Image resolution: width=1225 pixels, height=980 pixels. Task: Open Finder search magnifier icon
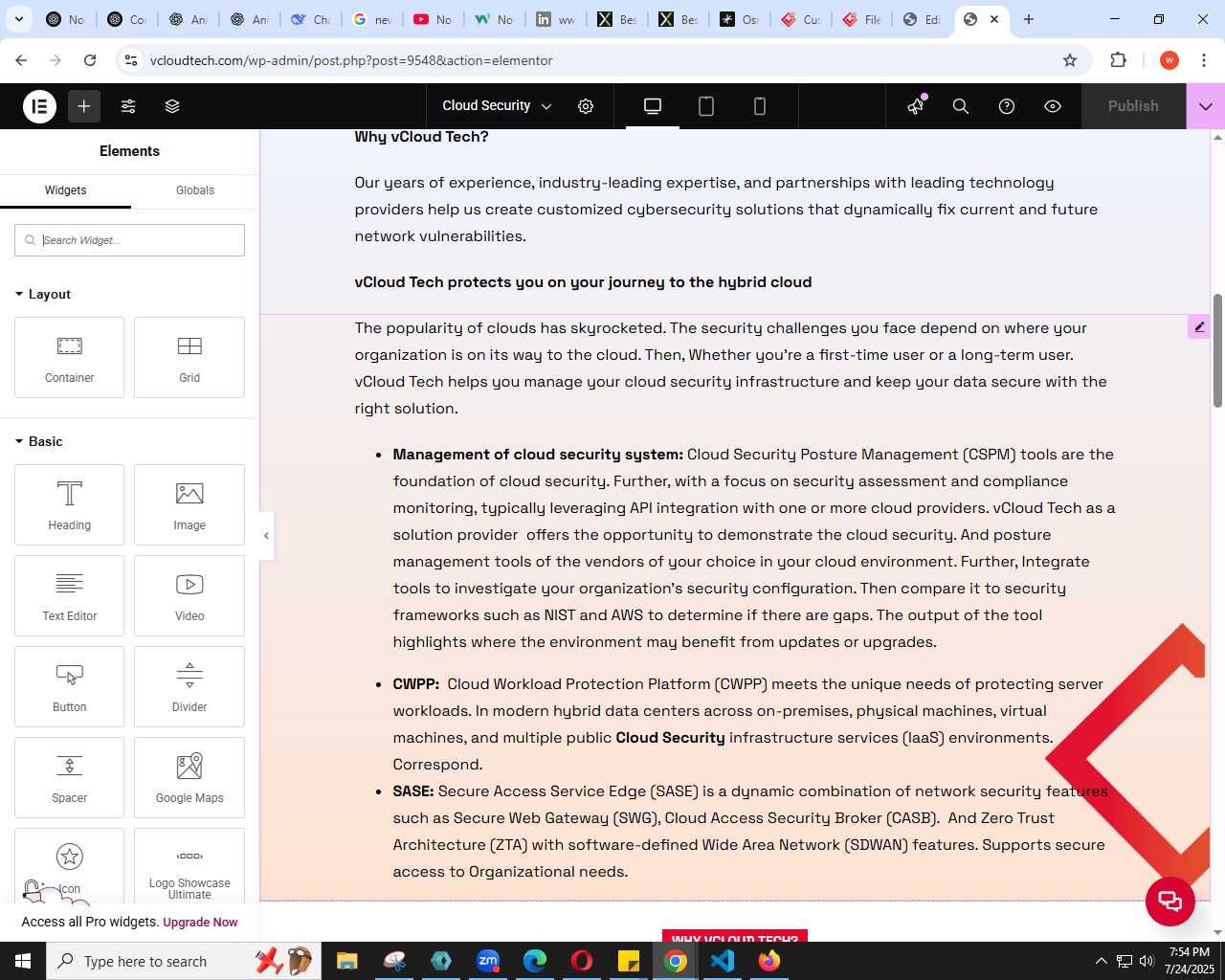click(x=961, y=106)
